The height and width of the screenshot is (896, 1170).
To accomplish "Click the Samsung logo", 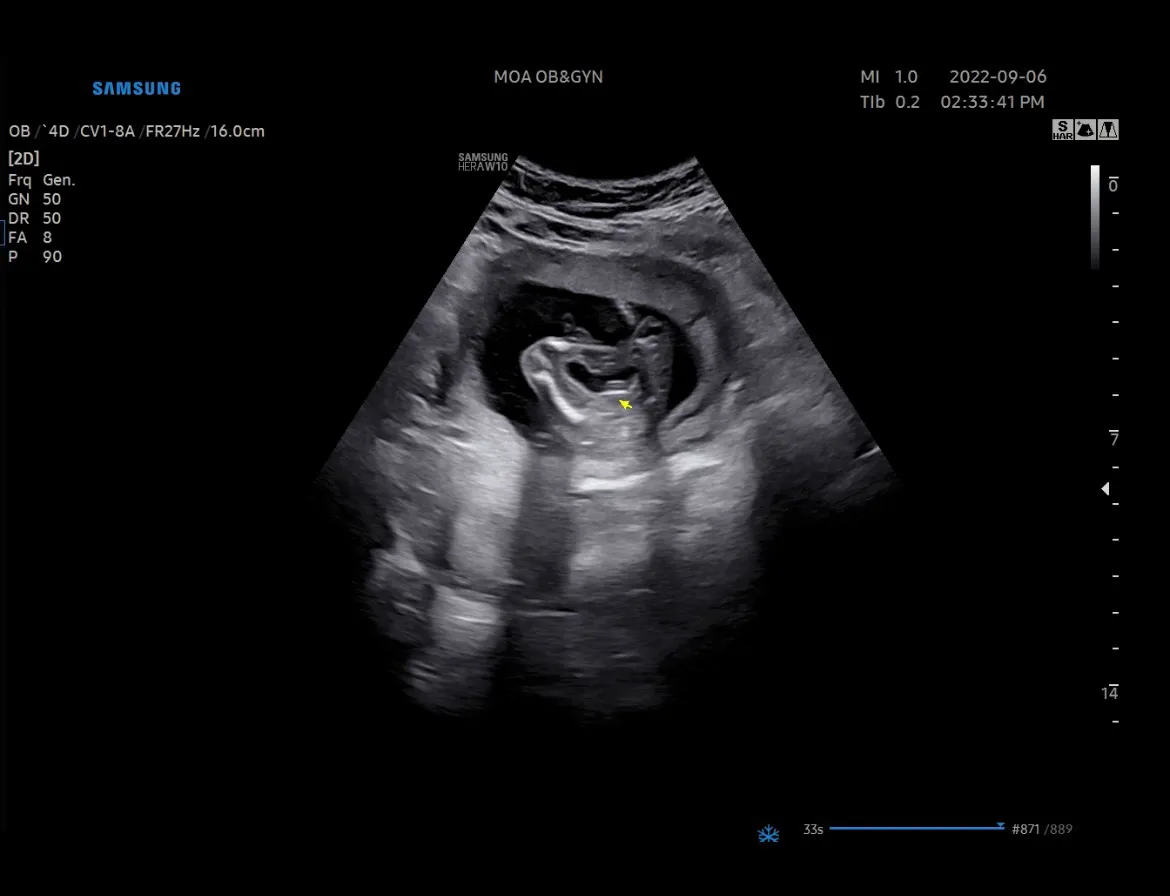I will [137, 89].
